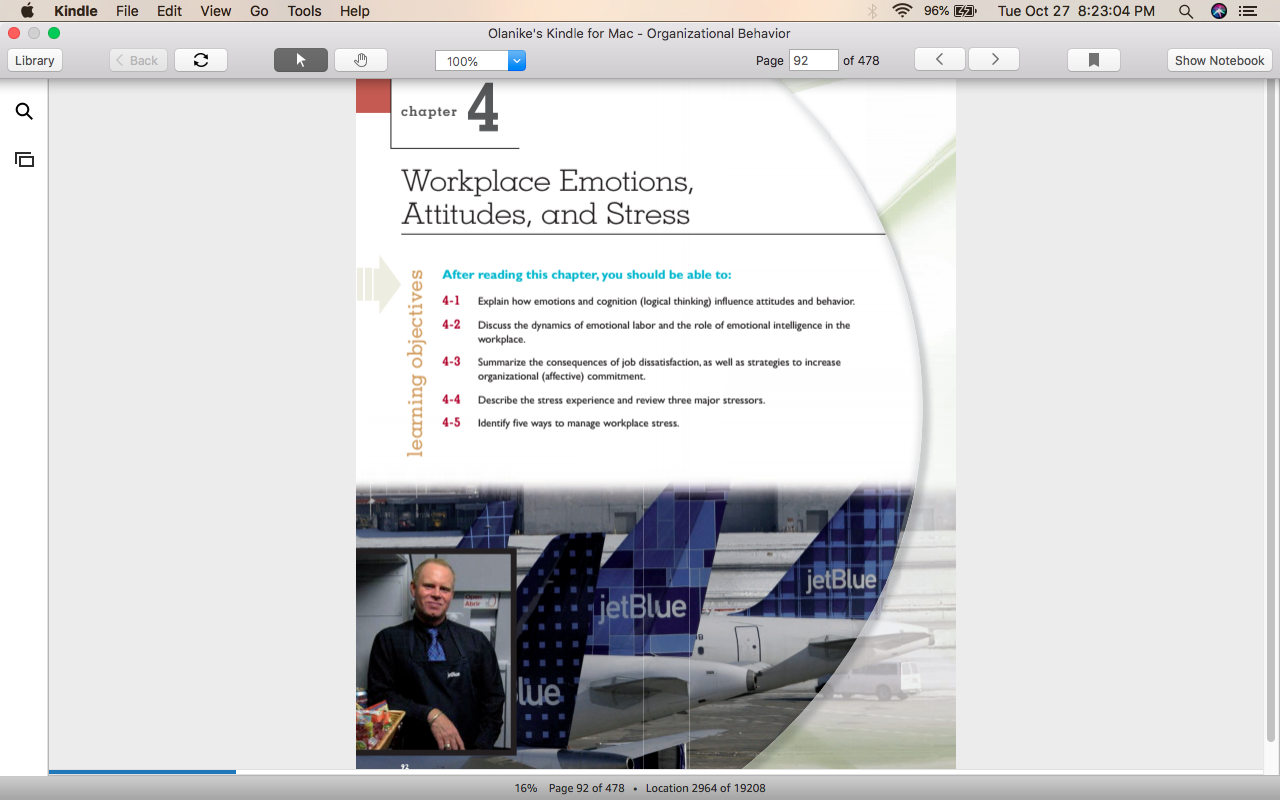This screenshot has height=800, width=1280.
Task: Check Wi-Fi status in menu bar
Action: (x=903, y=11)
